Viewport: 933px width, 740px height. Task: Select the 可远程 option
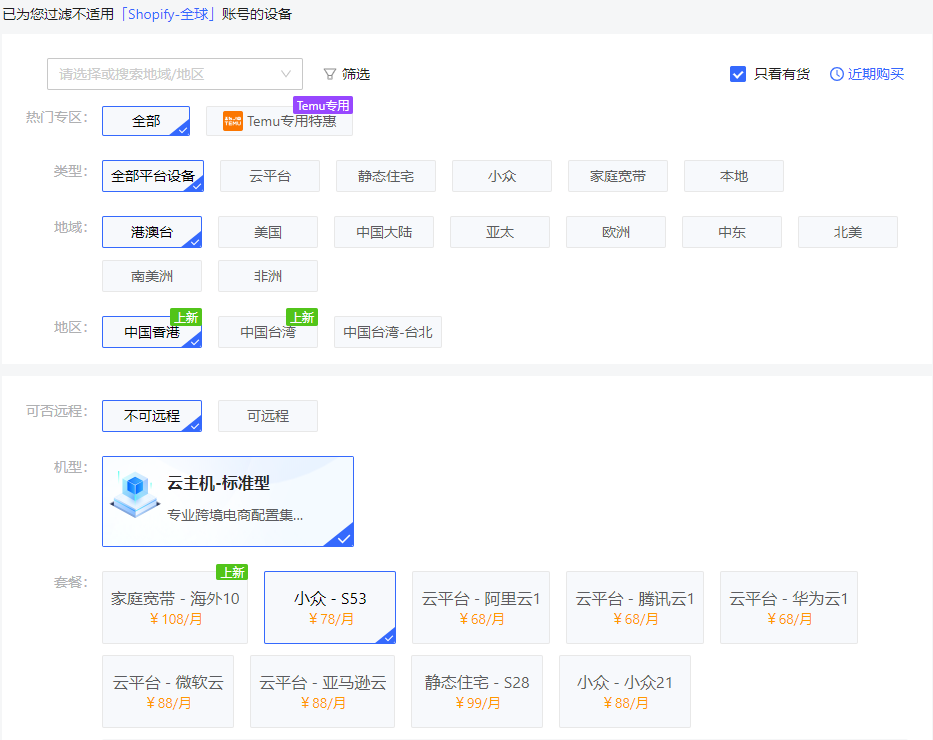point(268,416)
